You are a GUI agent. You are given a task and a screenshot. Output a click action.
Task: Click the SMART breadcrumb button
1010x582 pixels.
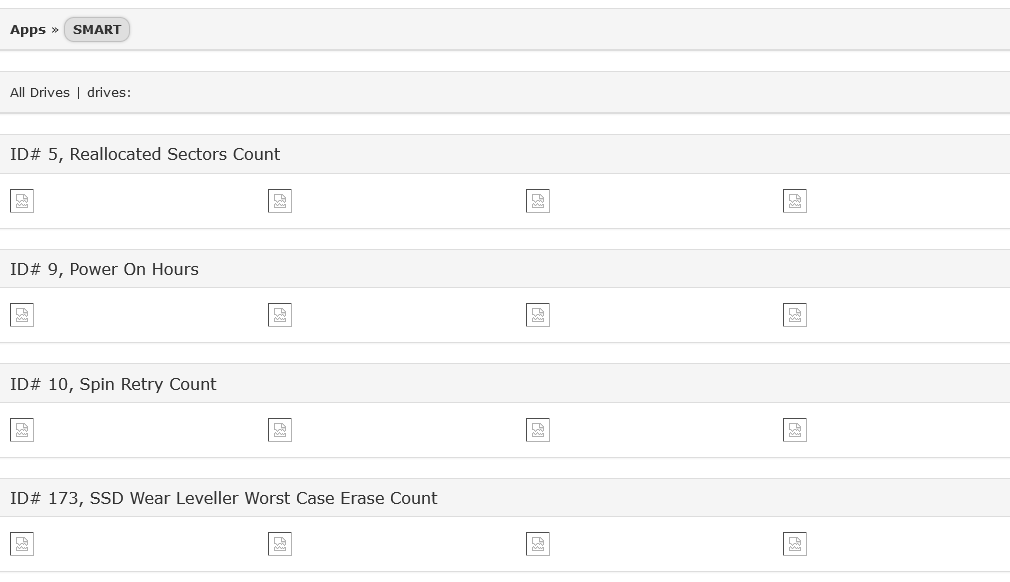pyautogui.click(x=97, y=30)
